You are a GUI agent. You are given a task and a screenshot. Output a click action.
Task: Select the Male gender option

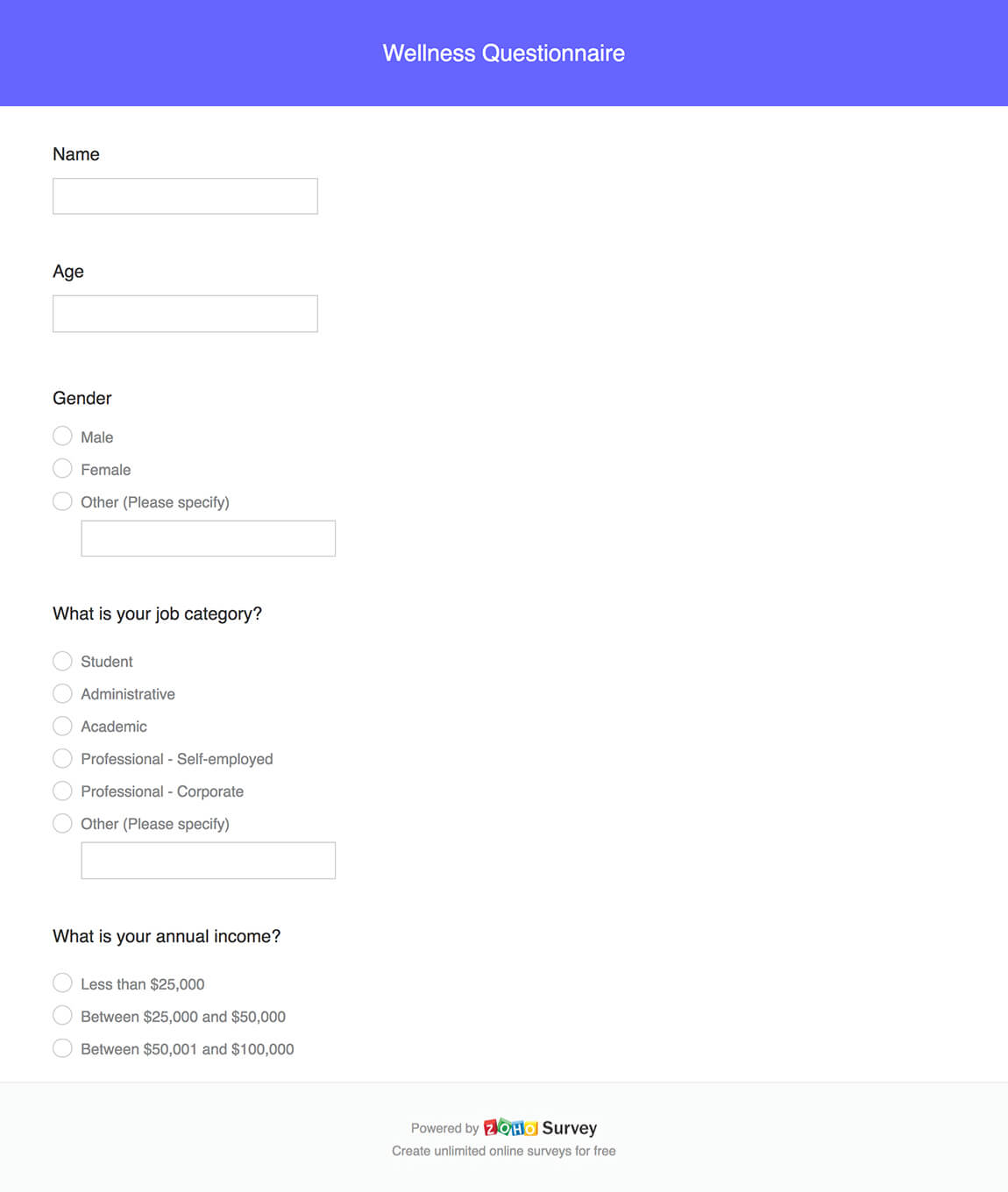click(62, 436)
